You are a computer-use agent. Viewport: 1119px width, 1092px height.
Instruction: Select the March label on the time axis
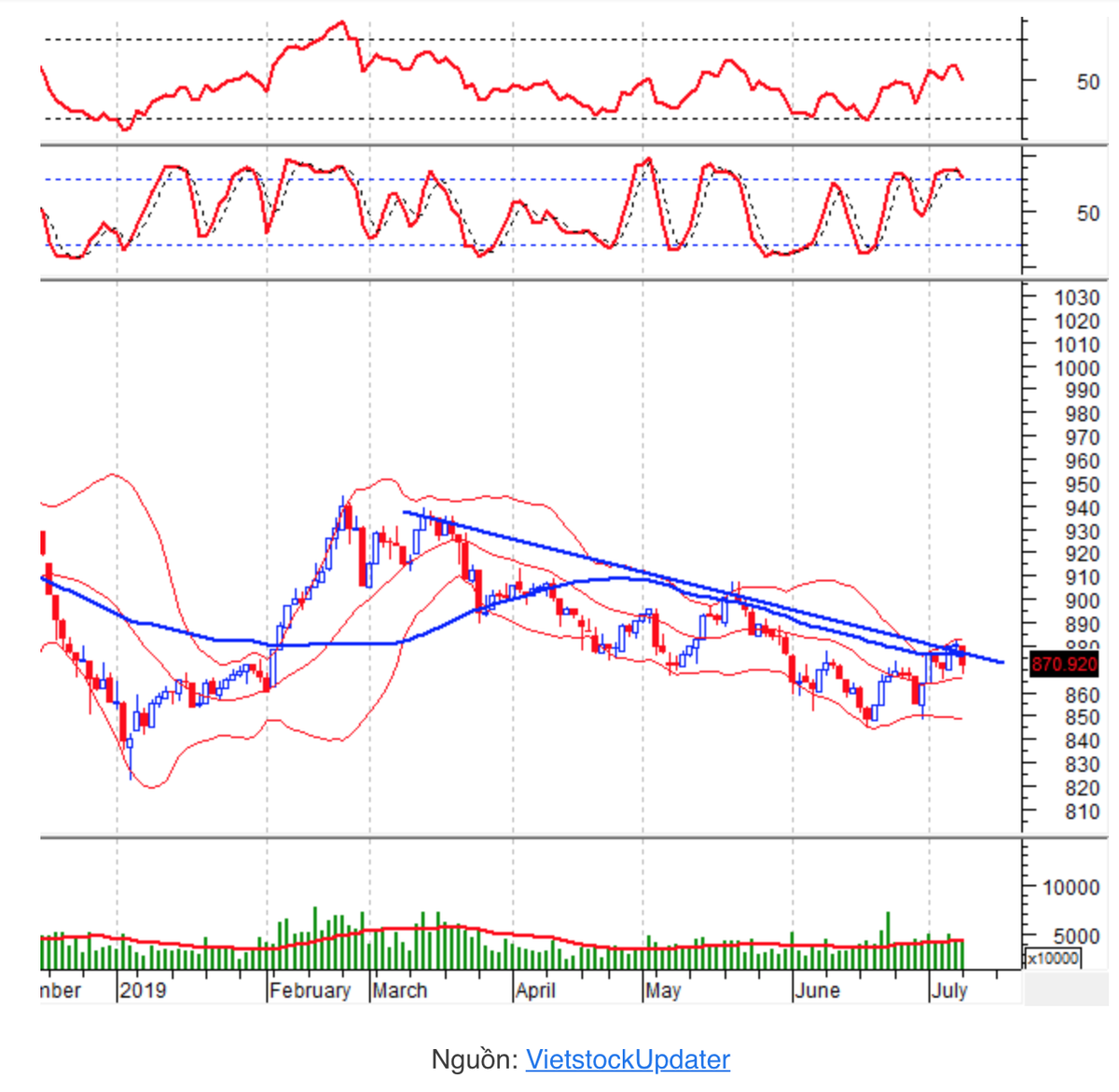(x=400, y=989)
